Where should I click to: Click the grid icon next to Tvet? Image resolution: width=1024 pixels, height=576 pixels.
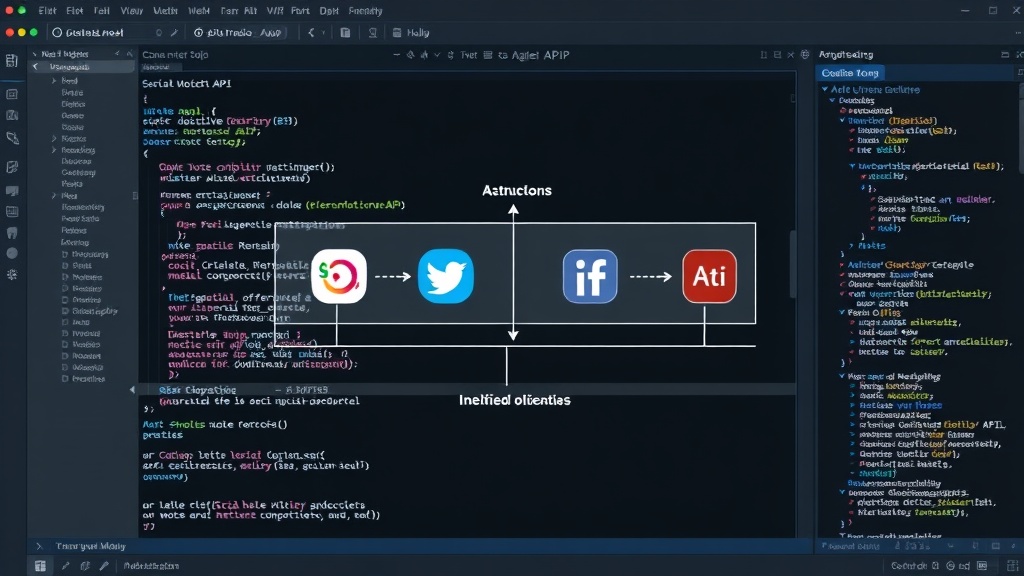point(488,55)
